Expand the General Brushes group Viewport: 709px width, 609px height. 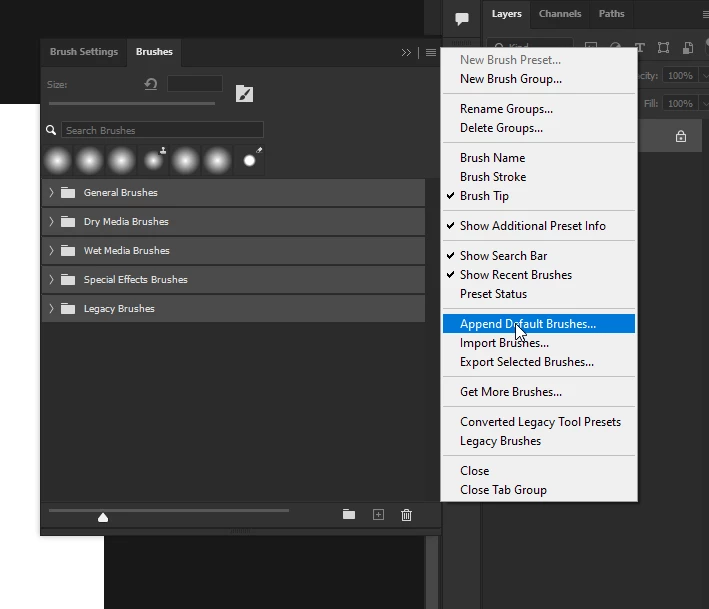[51, 193]
